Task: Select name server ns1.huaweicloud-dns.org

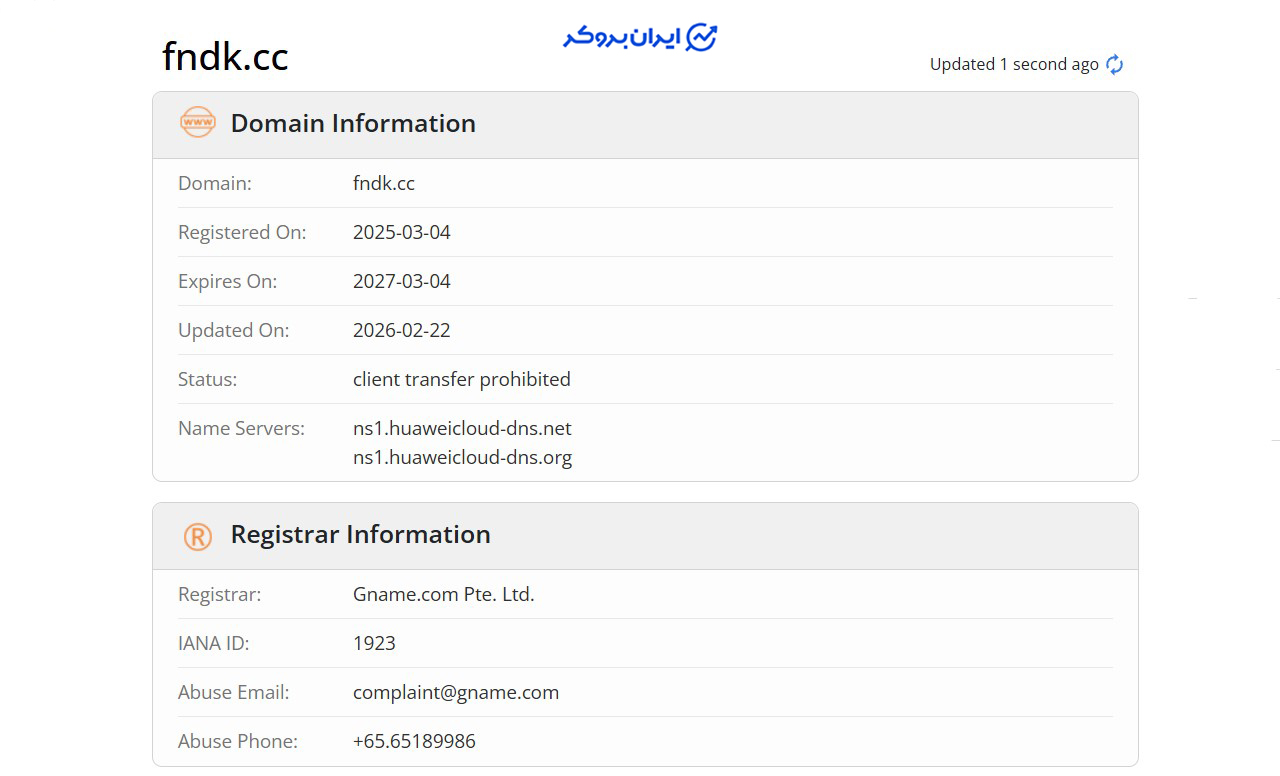Action: [462, 458]
